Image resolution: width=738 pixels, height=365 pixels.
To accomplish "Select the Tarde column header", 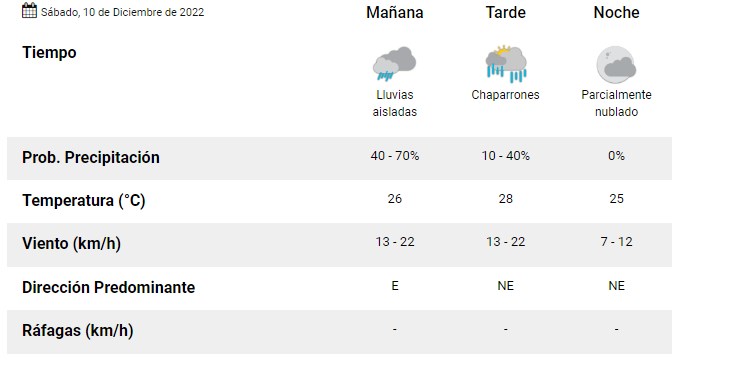I will pos(505,12).
